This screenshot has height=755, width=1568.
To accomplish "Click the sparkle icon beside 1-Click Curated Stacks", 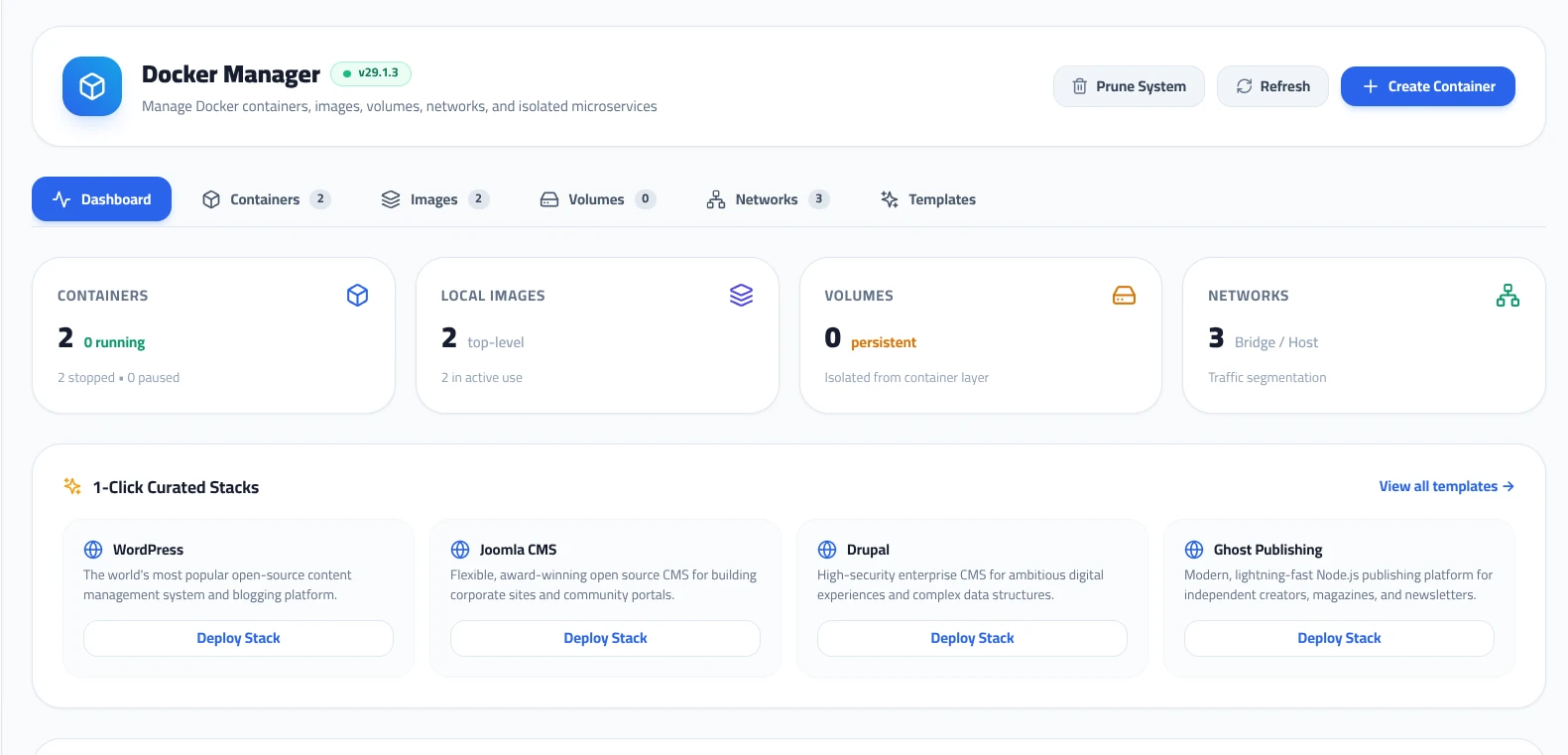I will 72,486.
